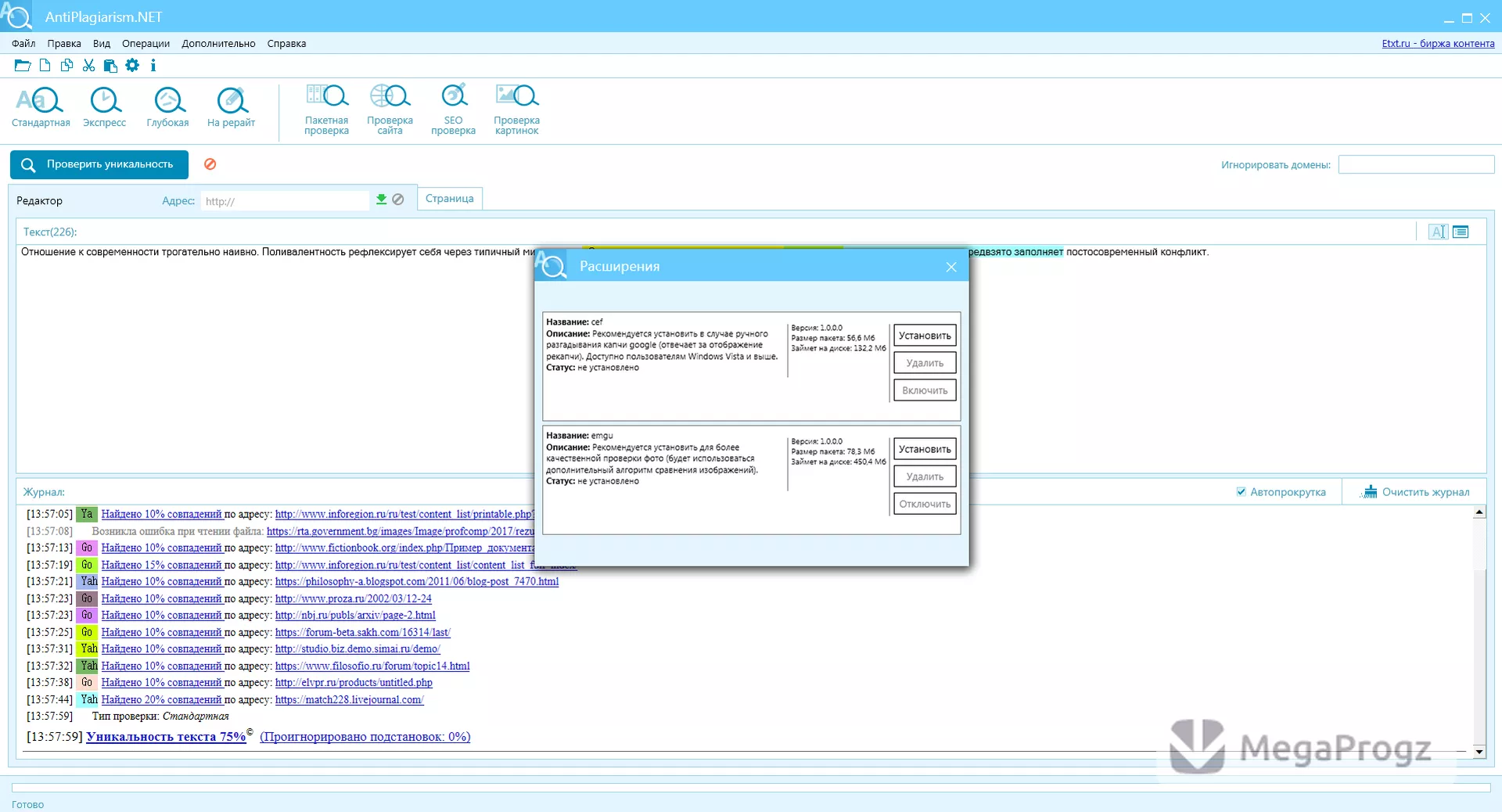Screen dimensions: 1502x812
Task: Open the Файл menu
Action: point(23,44)
